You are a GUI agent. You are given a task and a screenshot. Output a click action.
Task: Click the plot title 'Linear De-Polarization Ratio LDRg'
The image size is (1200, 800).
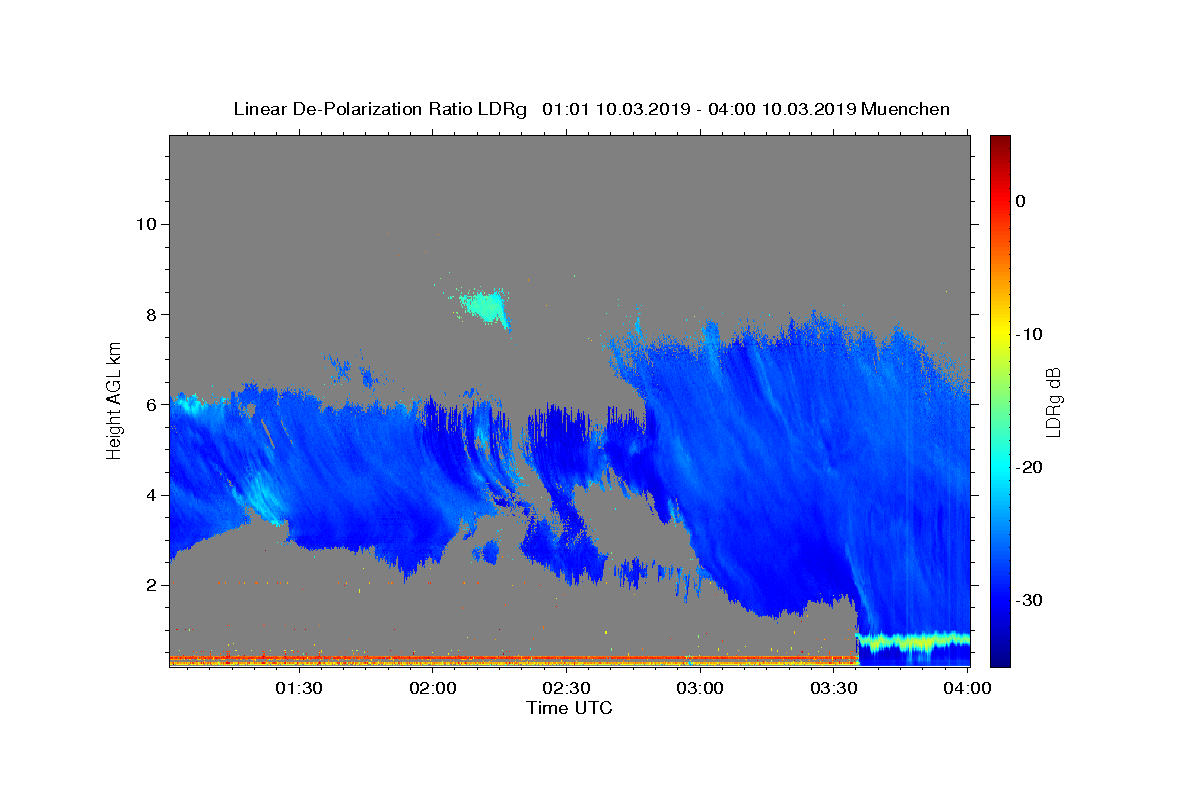tap(380, 109)
